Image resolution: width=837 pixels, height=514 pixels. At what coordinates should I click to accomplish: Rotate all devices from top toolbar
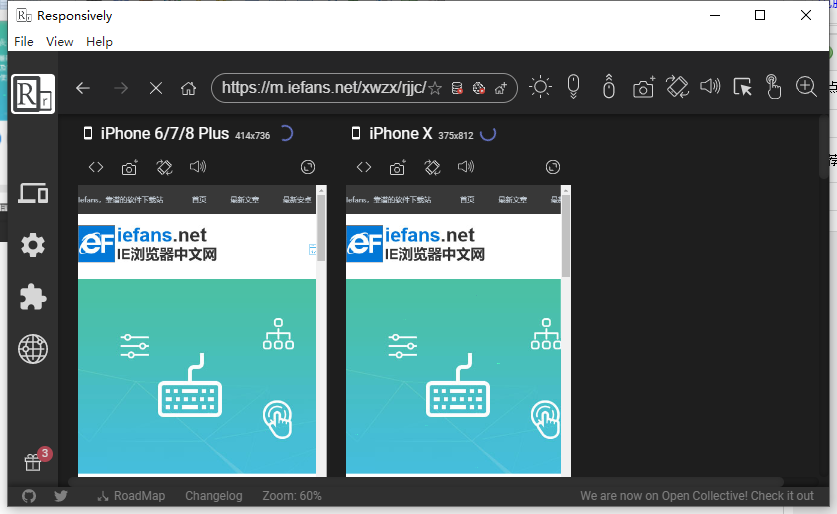coord(677,86)
